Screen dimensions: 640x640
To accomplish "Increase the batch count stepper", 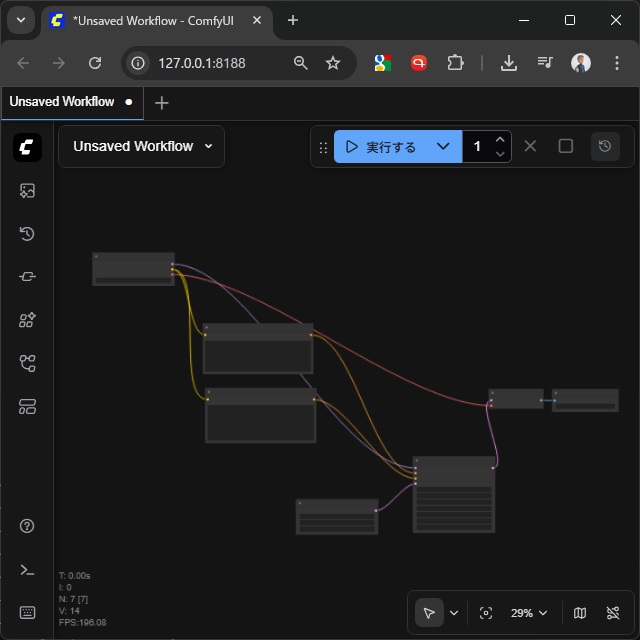I will [500, 139].
